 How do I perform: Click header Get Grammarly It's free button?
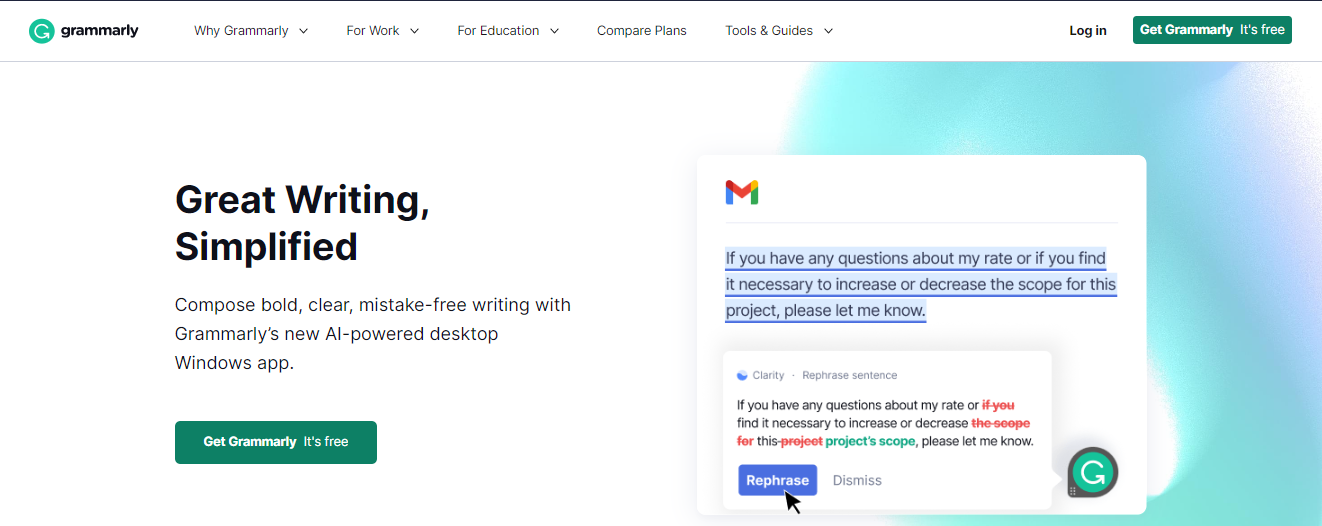click(1212, 30)
